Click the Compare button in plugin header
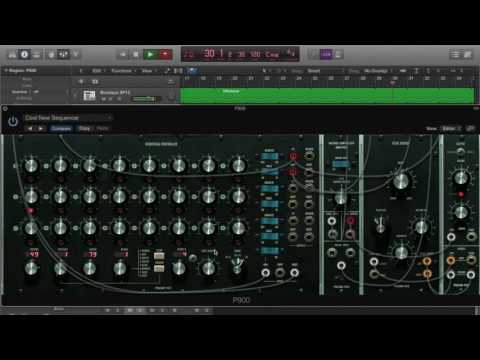 click(x=61, y=128)
